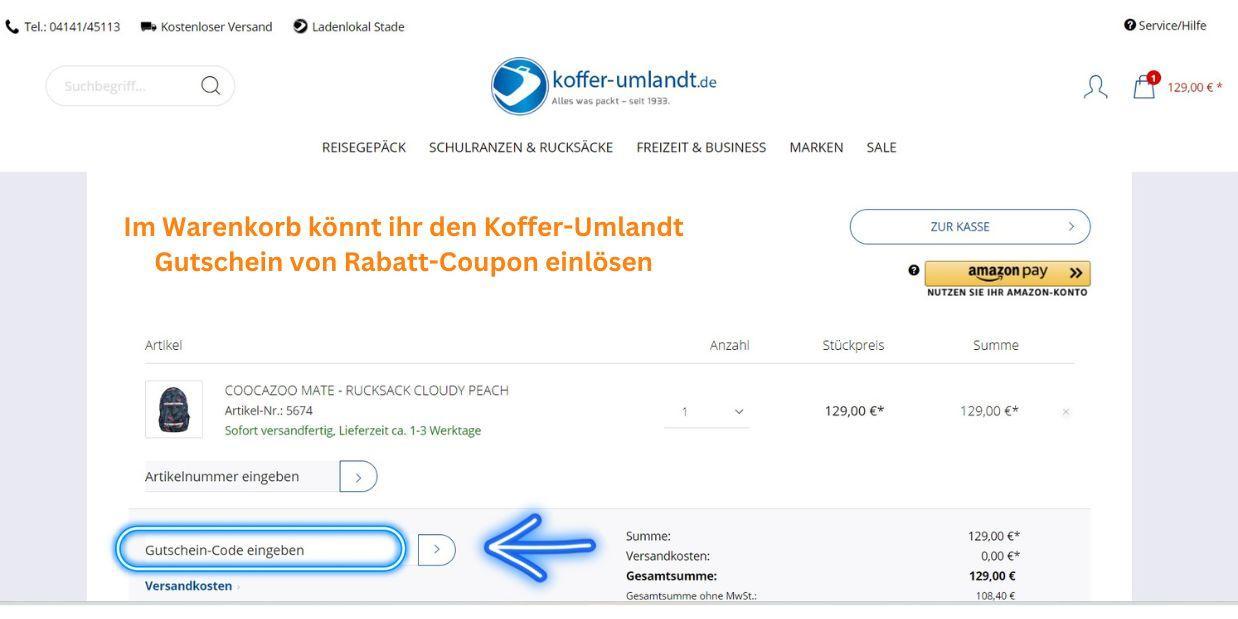Open the shopping cart icon
This screenshot has height=619, width=1238.
coord(1146,85)
